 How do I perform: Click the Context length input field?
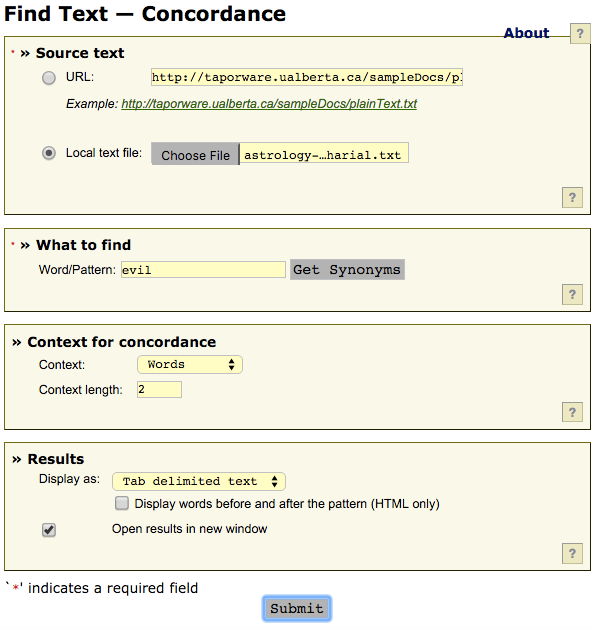coord(159,390)
